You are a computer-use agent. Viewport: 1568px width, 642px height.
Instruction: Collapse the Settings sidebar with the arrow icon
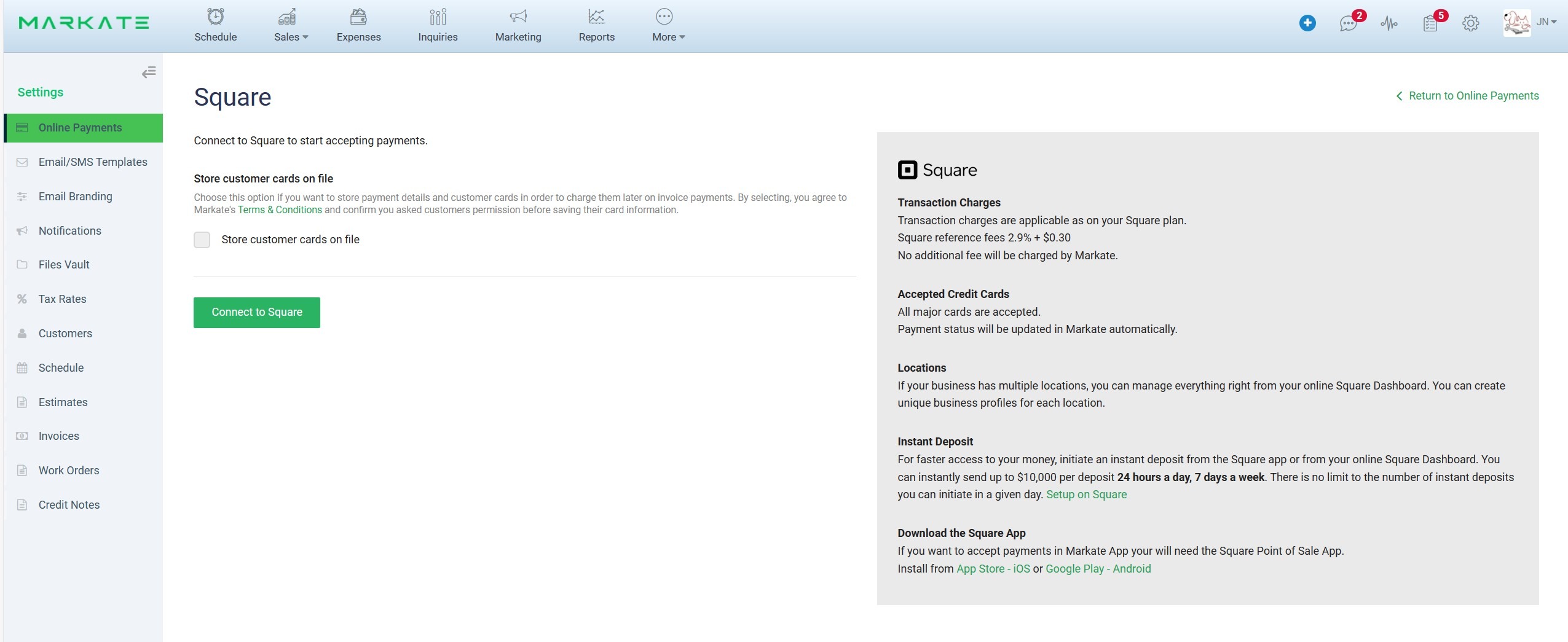click(149, 72)
